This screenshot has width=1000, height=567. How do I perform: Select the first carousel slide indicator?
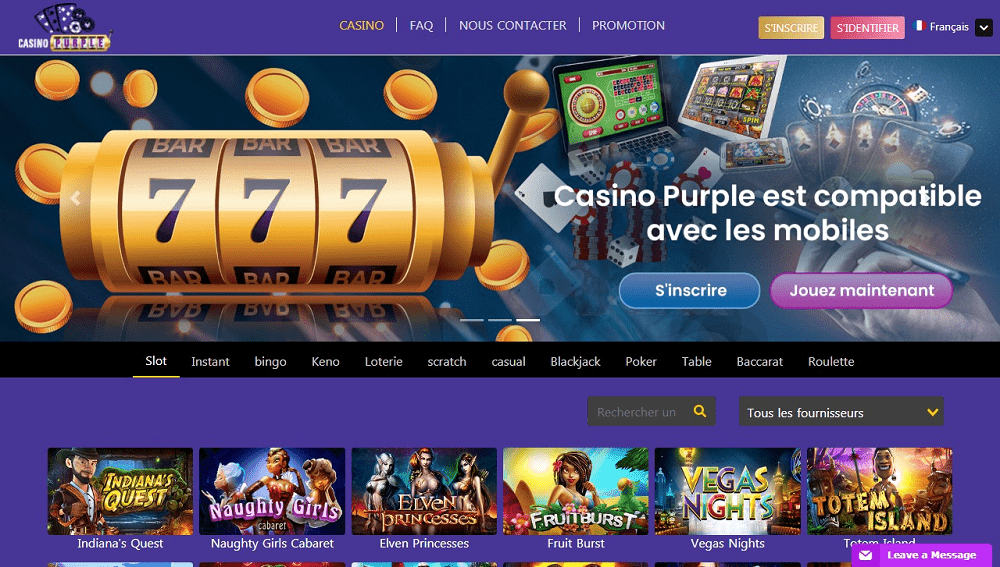(x=472, y=320)
